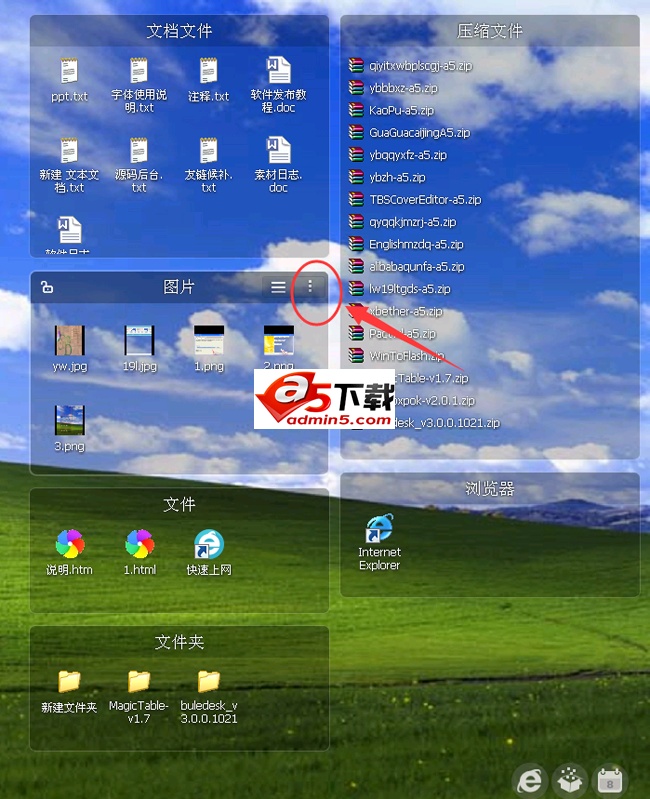Screen dimensions: 650x799
Task: Launch 快速上网 shortcut
Action: click(x=209, y=544)
